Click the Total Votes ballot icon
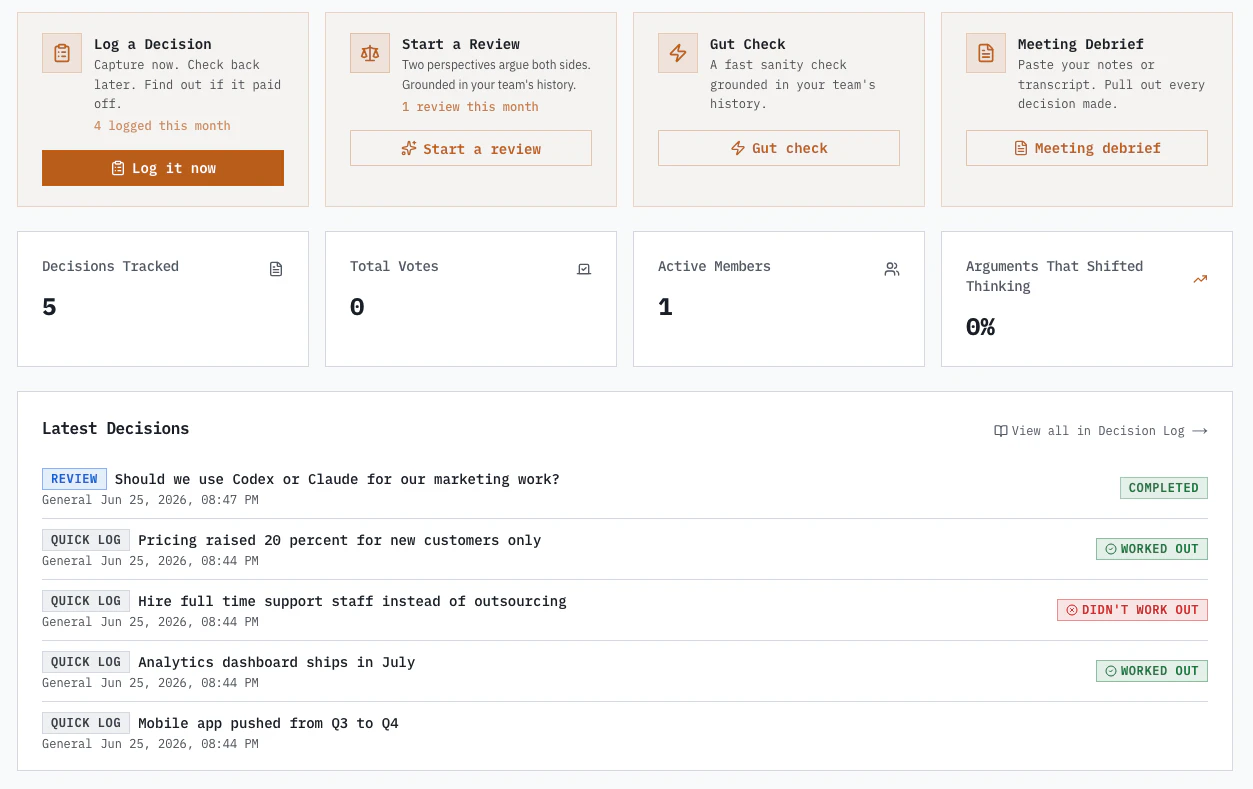The width and height of the screenshot is (1253, 789). [584, 269]
